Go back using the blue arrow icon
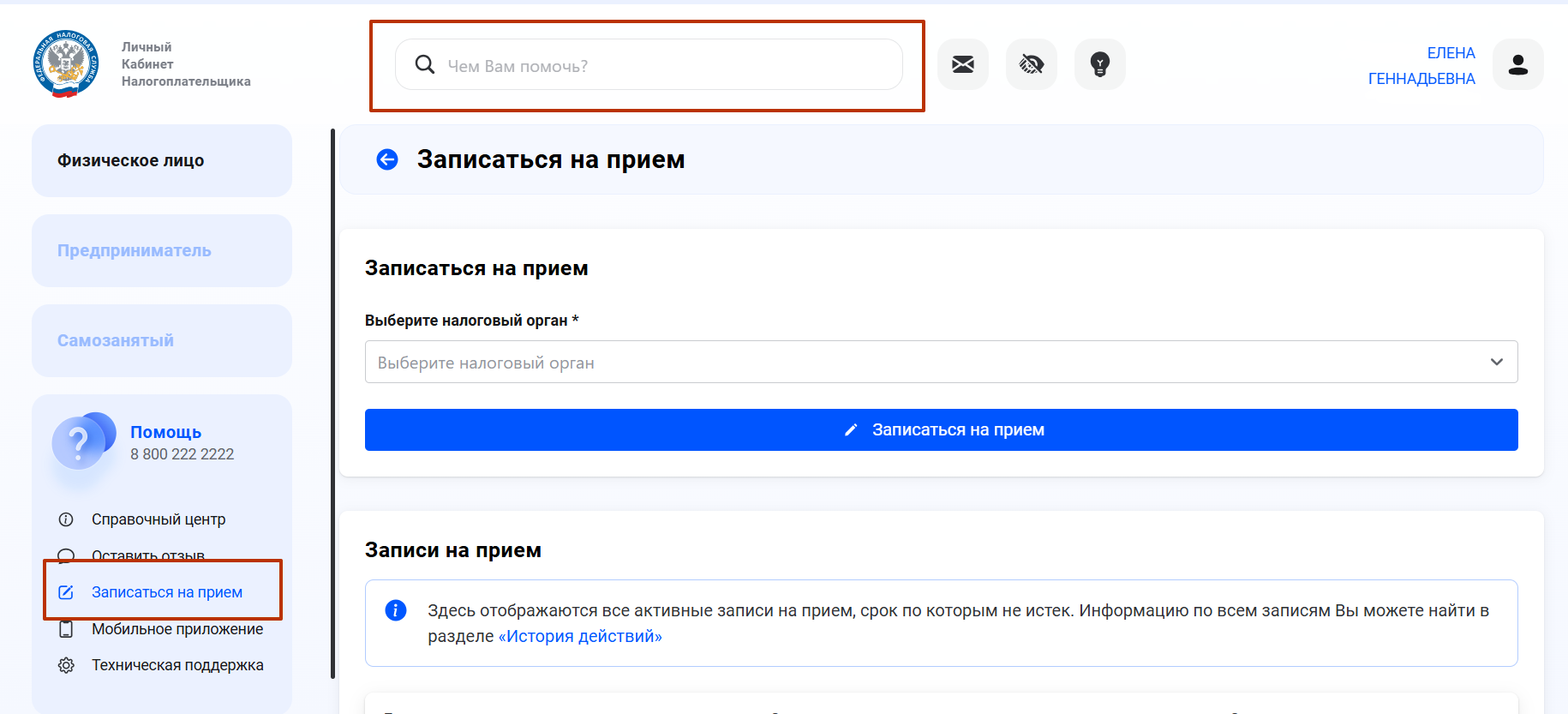1568x714 pixels. pos(387,159)
